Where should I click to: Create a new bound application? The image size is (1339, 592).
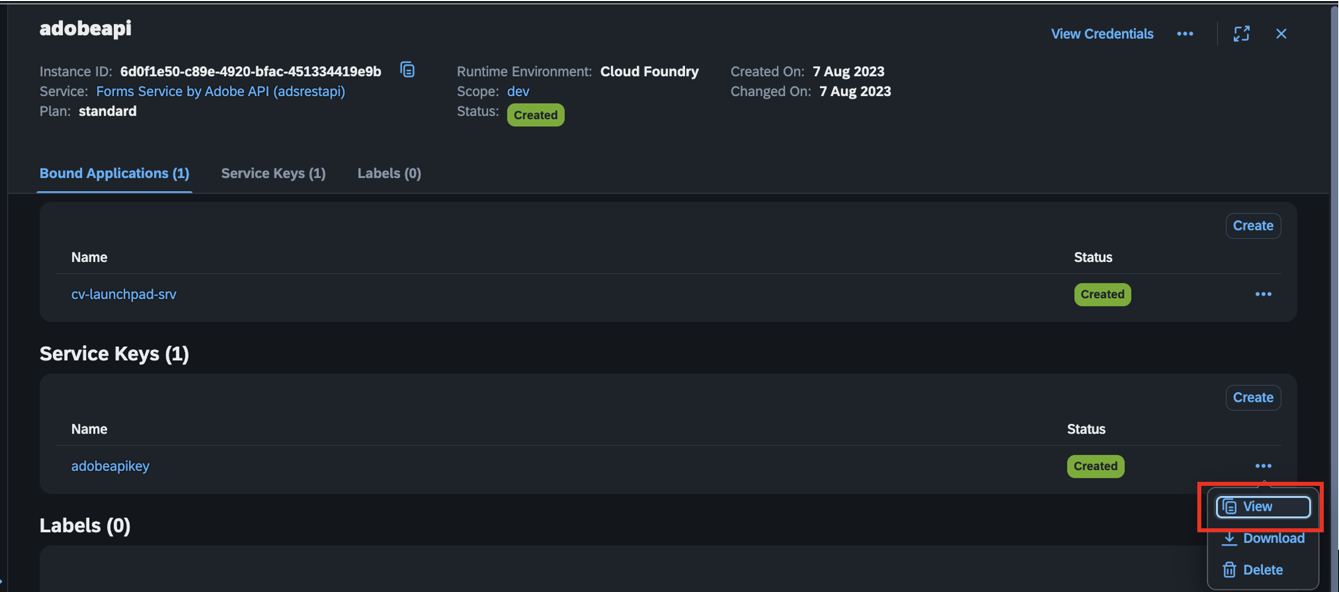1253,226
